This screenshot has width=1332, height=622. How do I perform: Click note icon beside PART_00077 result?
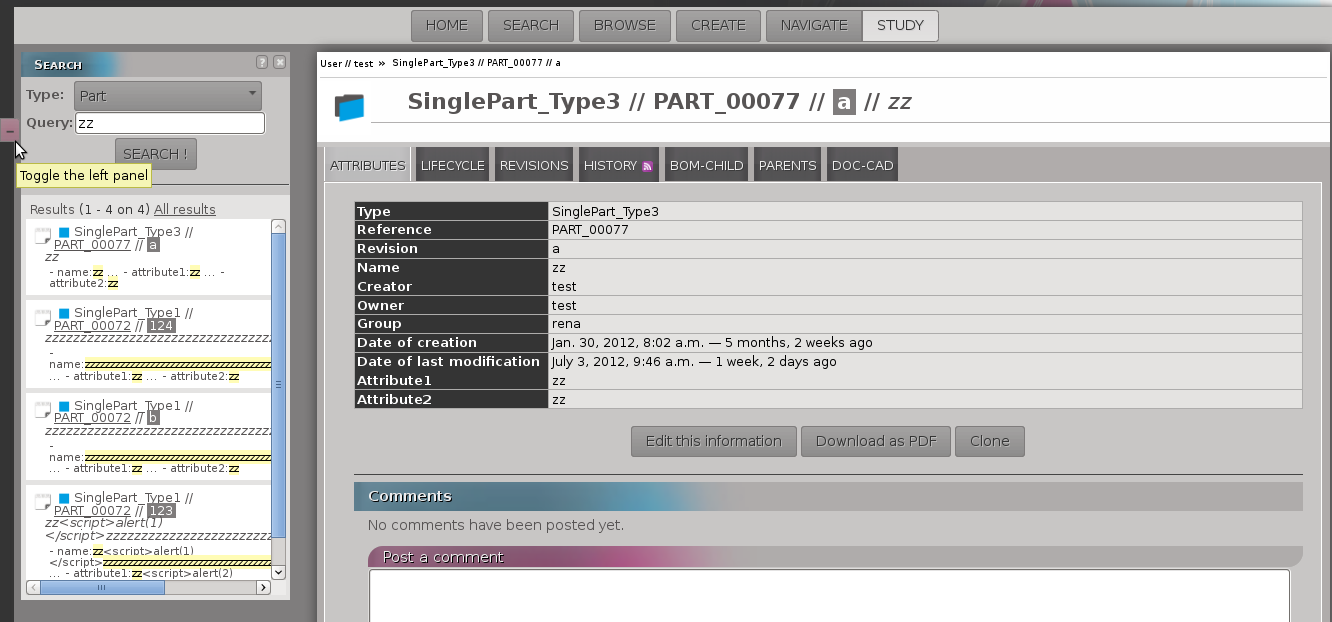coord(42,237)
